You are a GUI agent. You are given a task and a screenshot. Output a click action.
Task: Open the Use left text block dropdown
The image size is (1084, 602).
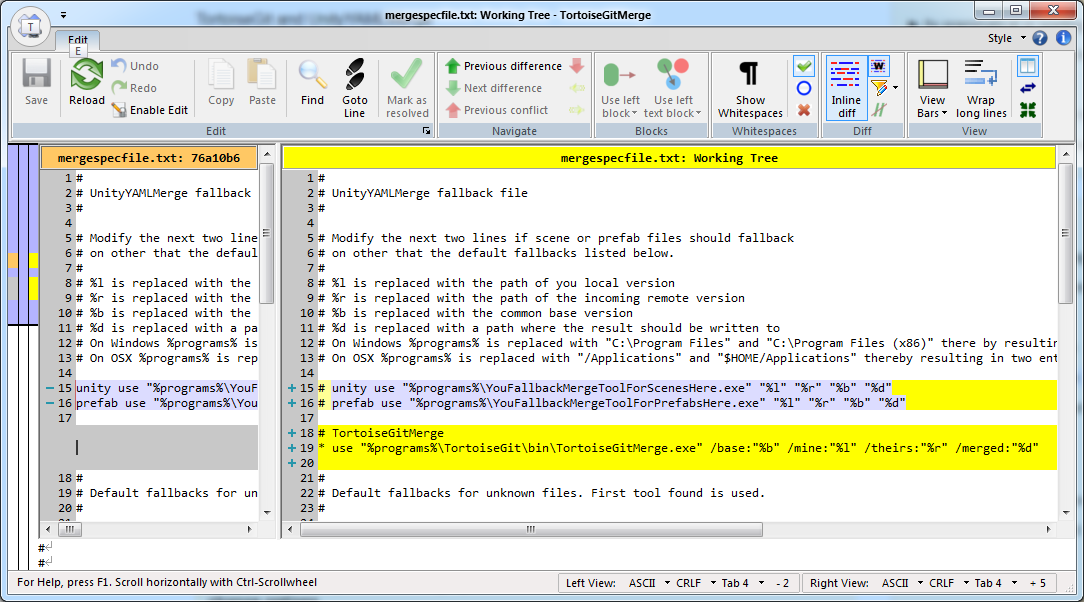[673, 88]
